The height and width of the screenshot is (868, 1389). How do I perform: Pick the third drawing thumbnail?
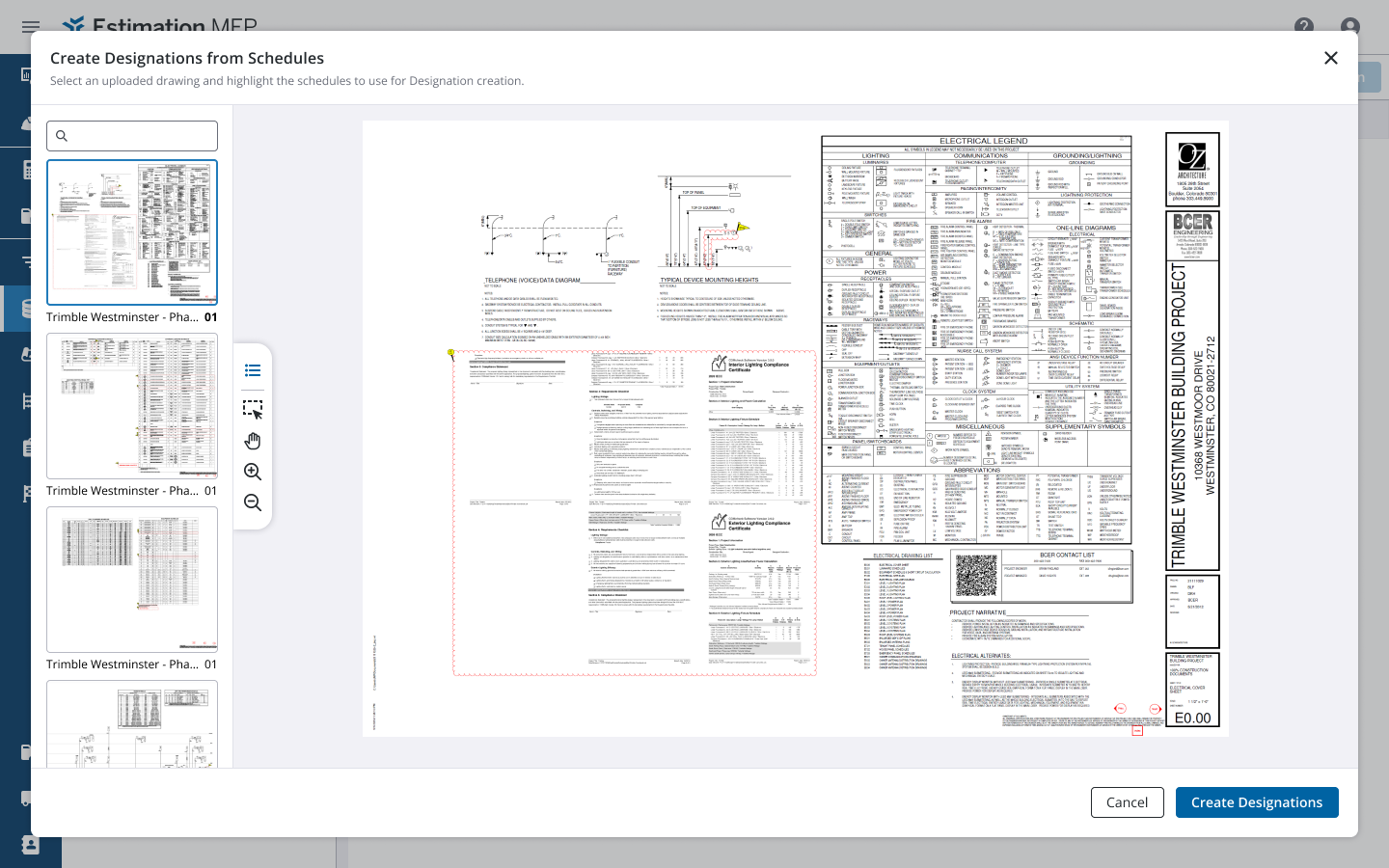click(132, 580)
